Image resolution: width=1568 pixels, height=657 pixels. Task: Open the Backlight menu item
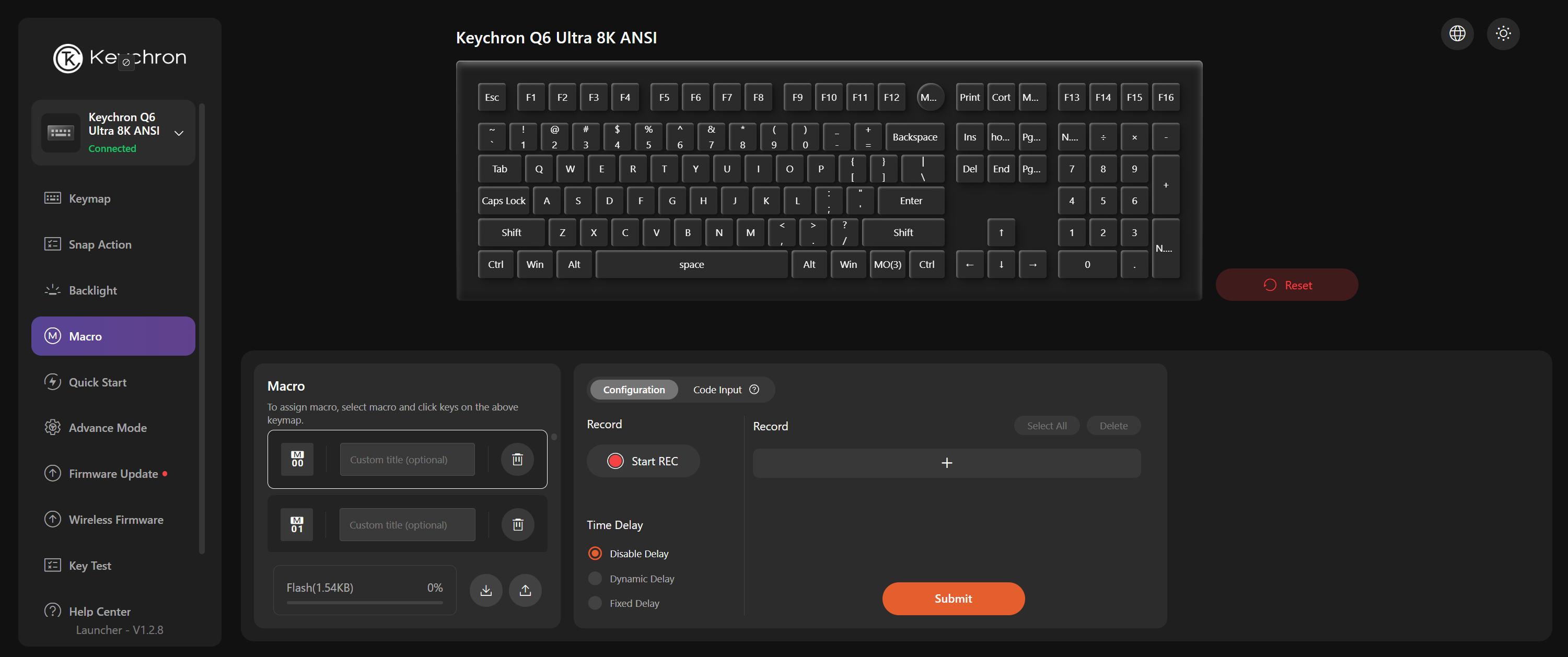coord(92,290)
